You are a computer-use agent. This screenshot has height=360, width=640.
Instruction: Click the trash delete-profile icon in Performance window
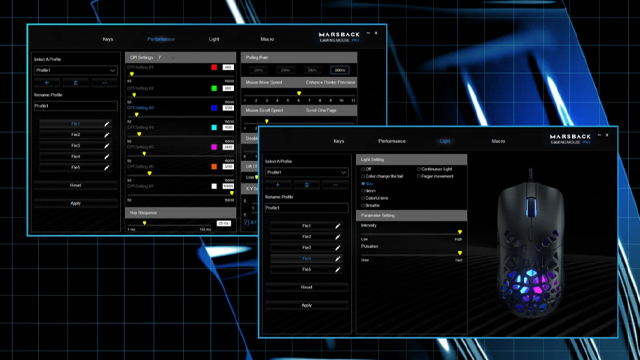76,83
